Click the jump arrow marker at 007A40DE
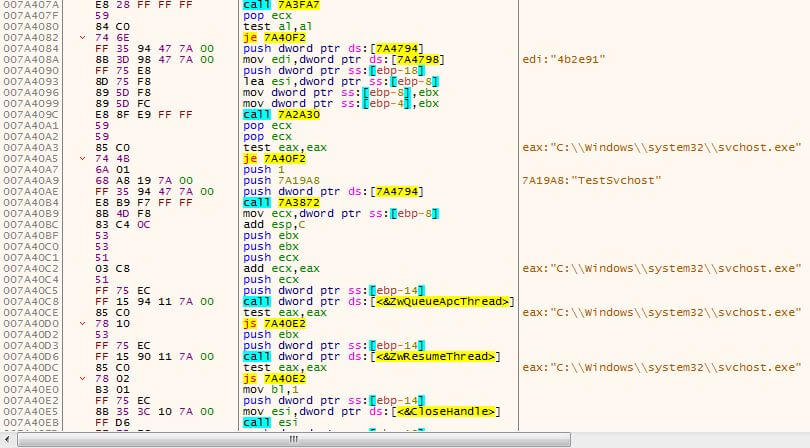The image size is (810, 448). [x=82, y=379]
